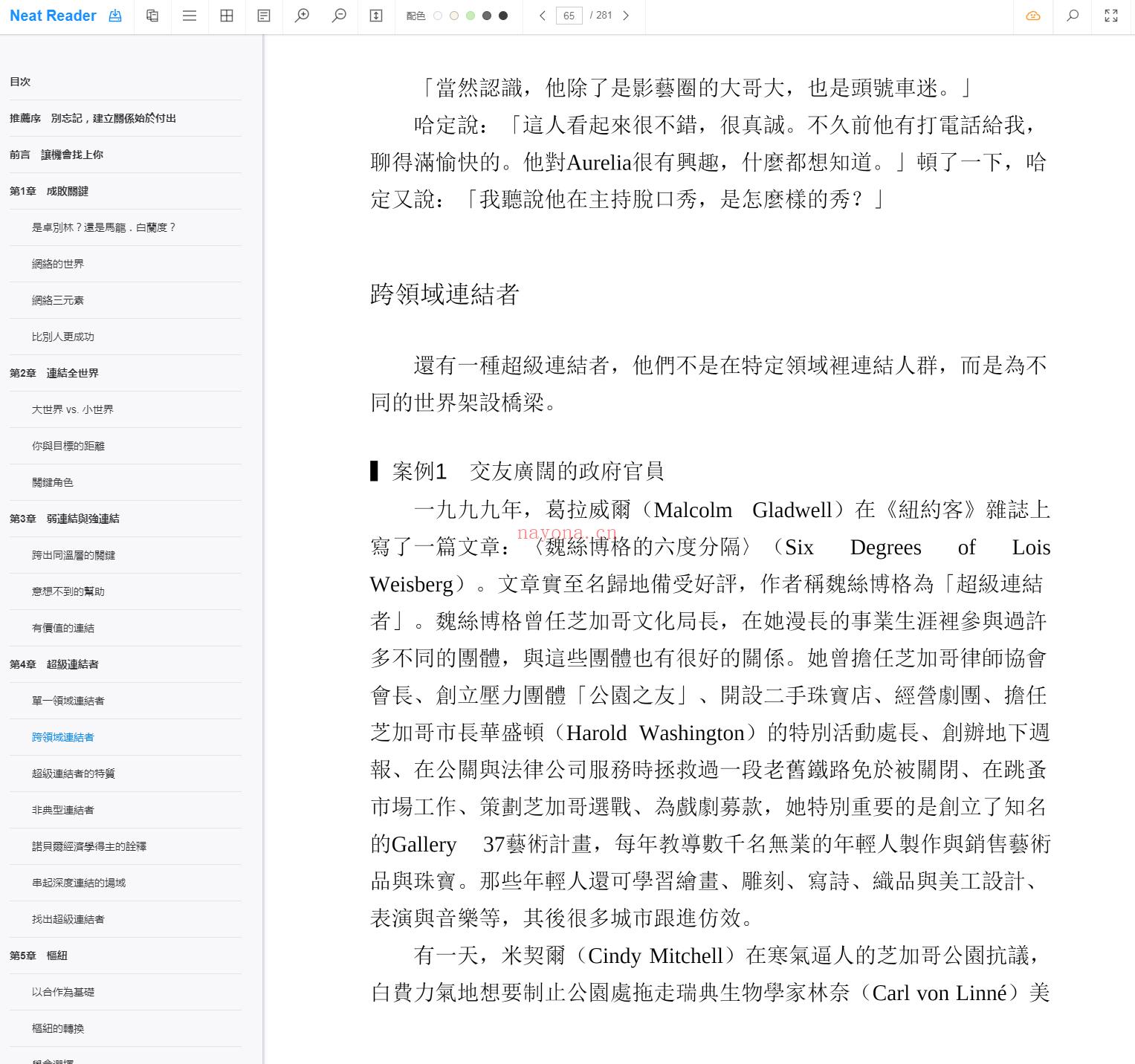Enter fullscreen mode icon
Image resolution: width=1135 pixels, height=1064 pixels.
1111,16
